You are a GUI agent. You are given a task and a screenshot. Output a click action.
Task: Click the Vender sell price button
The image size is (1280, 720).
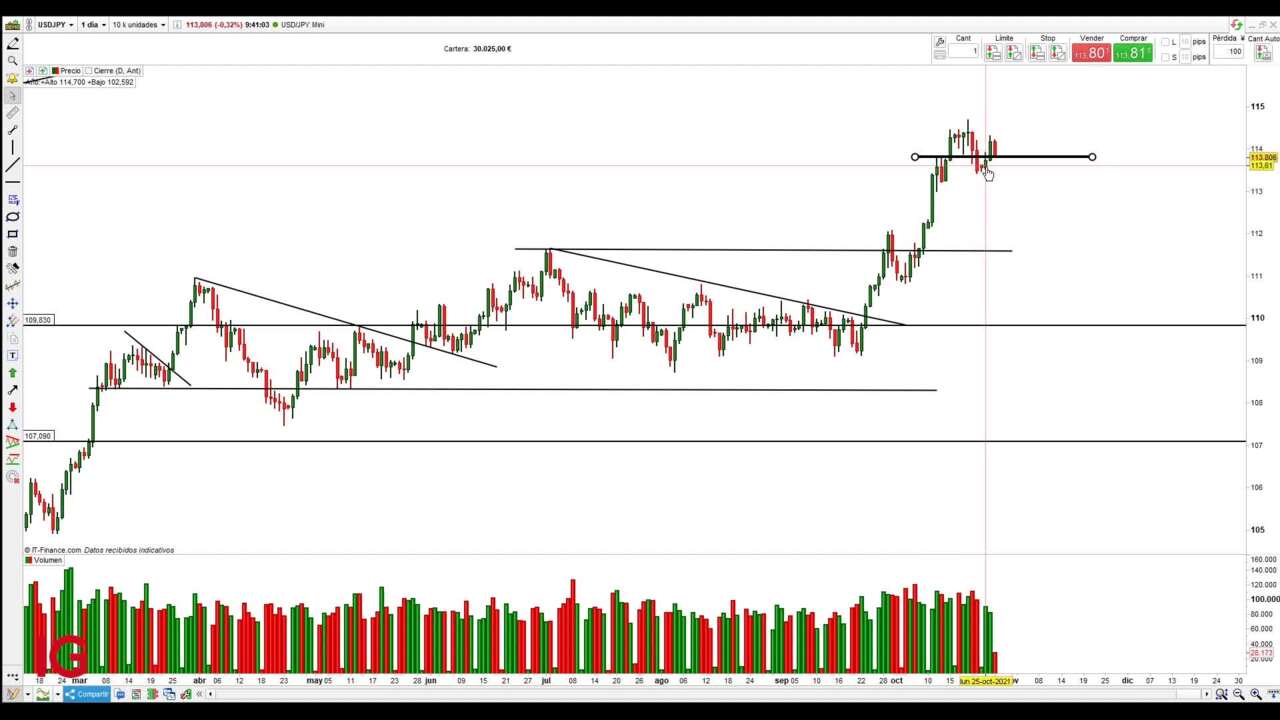click(1091, 52)
